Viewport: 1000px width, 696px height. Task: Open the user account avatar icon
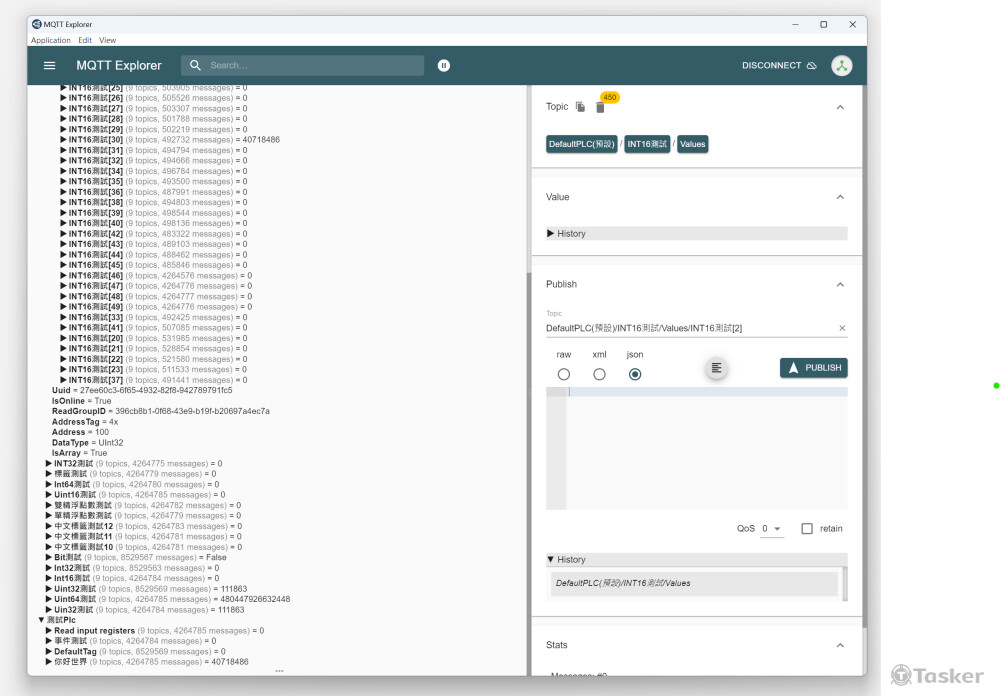[841, 65]
